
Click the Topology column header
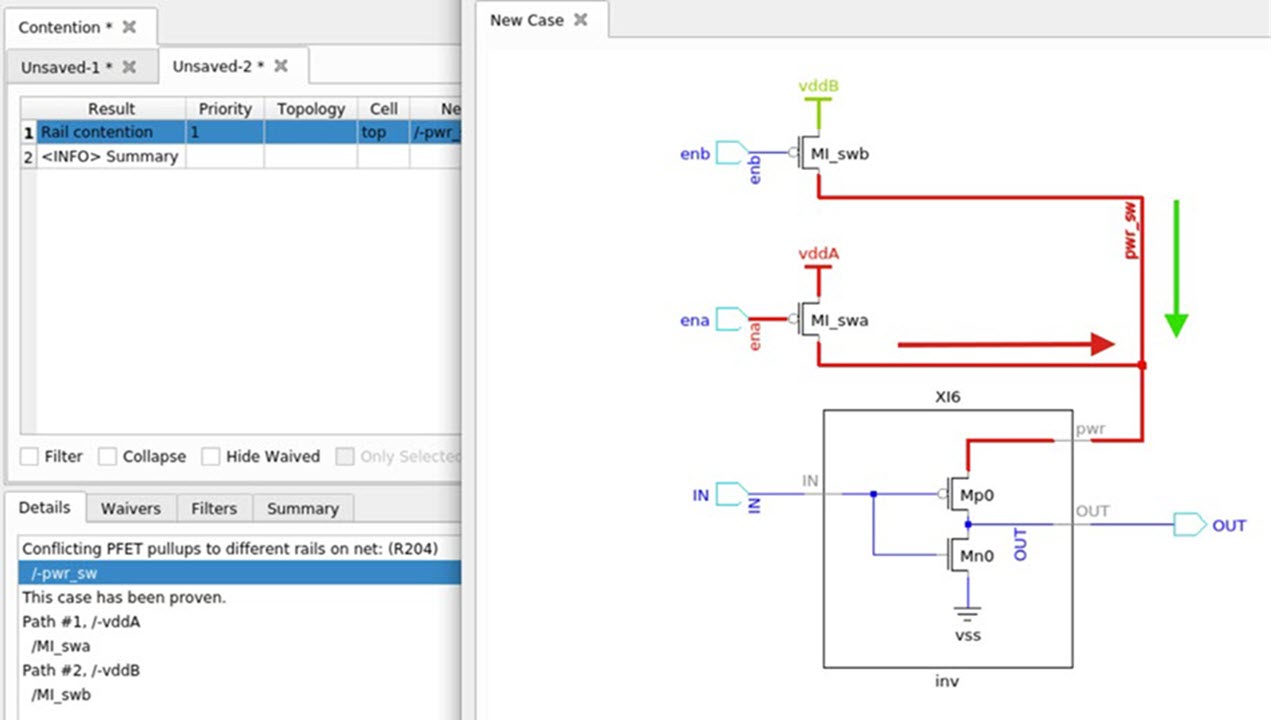[311, 108]
